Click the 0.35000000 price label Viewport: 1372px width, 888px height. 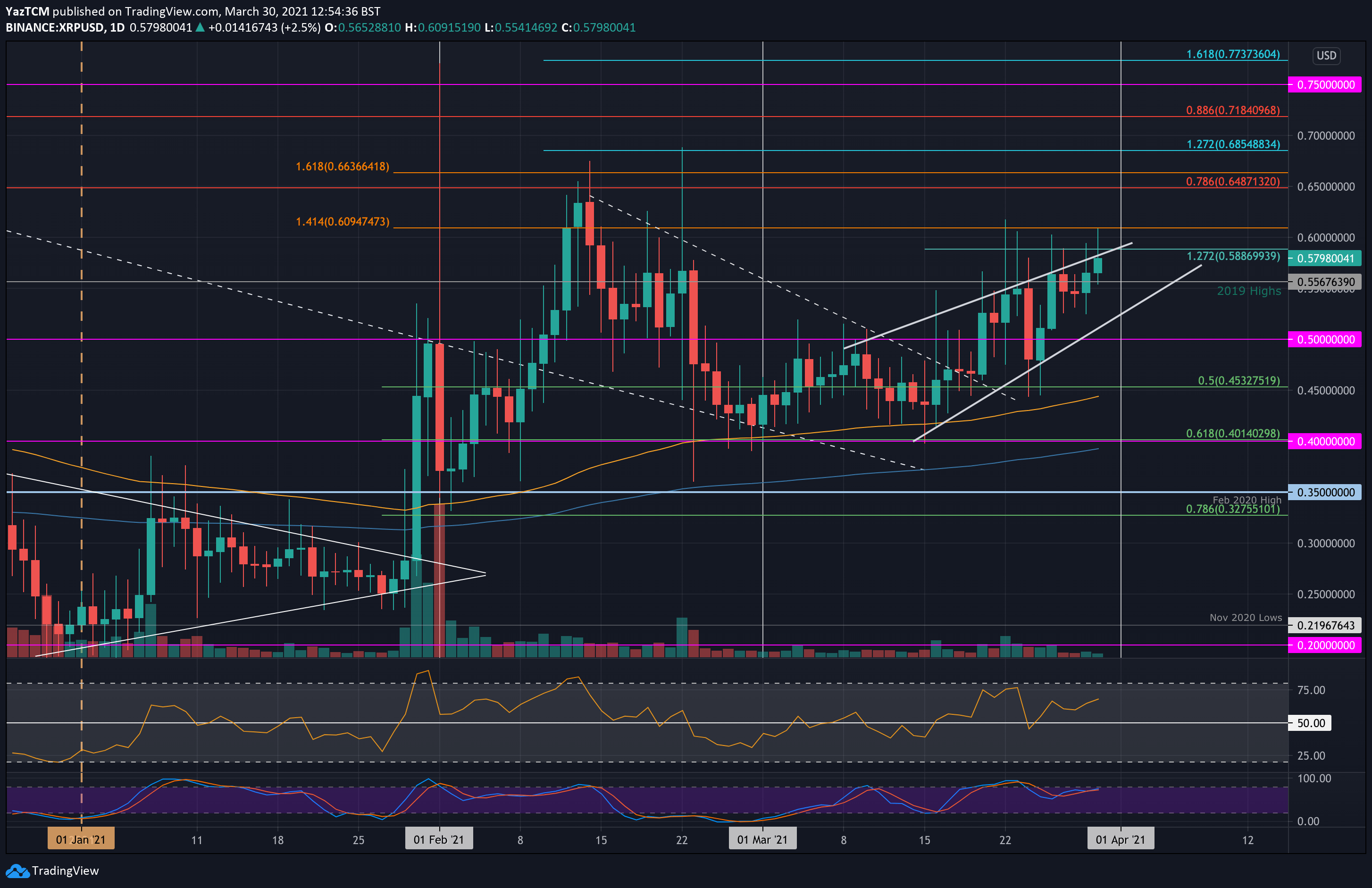tap(1325, 493)
